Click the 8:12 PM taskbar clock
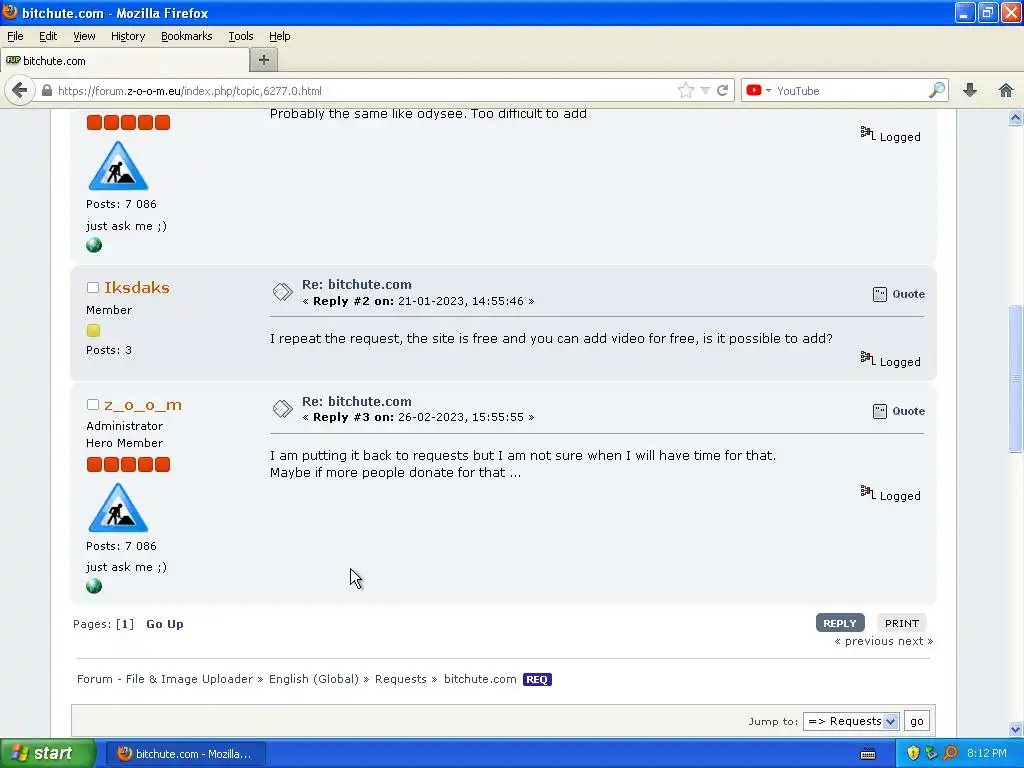 (986, 753)
